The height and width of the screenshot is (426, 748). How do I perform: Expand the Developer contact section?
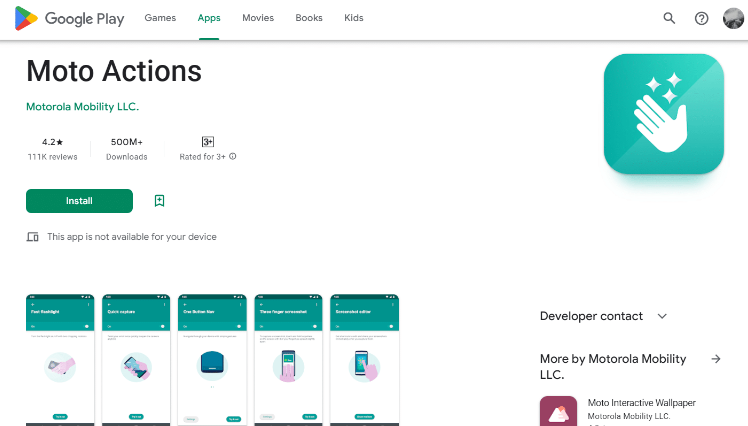click(661, 316)
